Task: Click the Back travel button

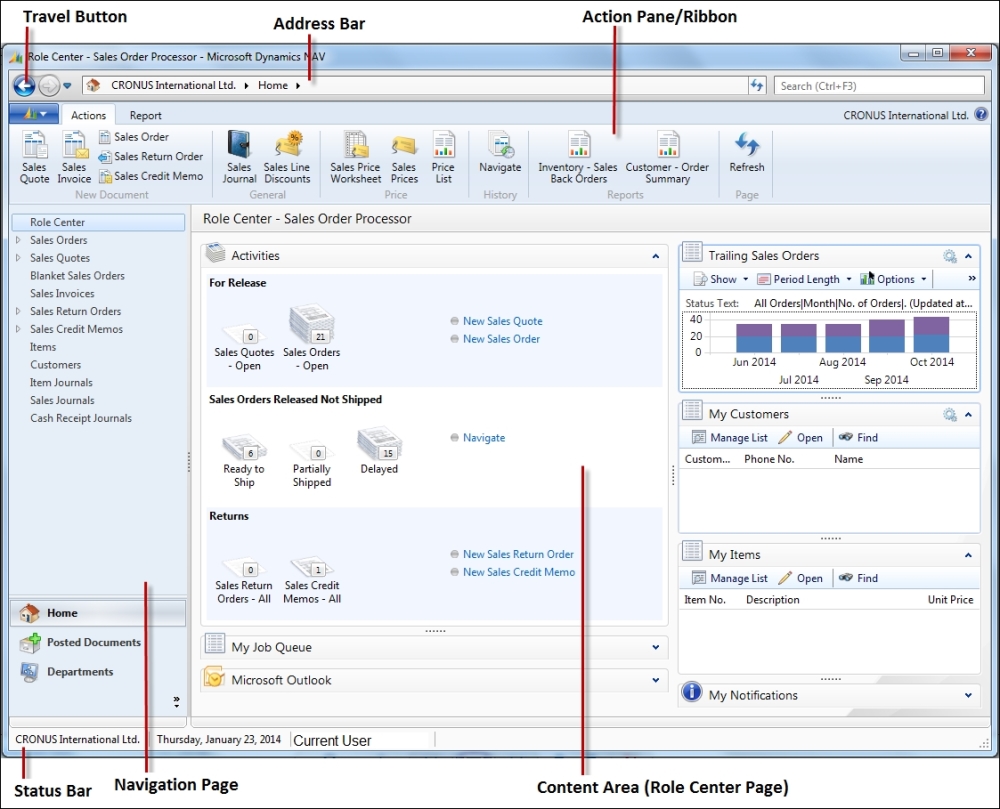Action: pyautogui.click(x=24, y=85)
